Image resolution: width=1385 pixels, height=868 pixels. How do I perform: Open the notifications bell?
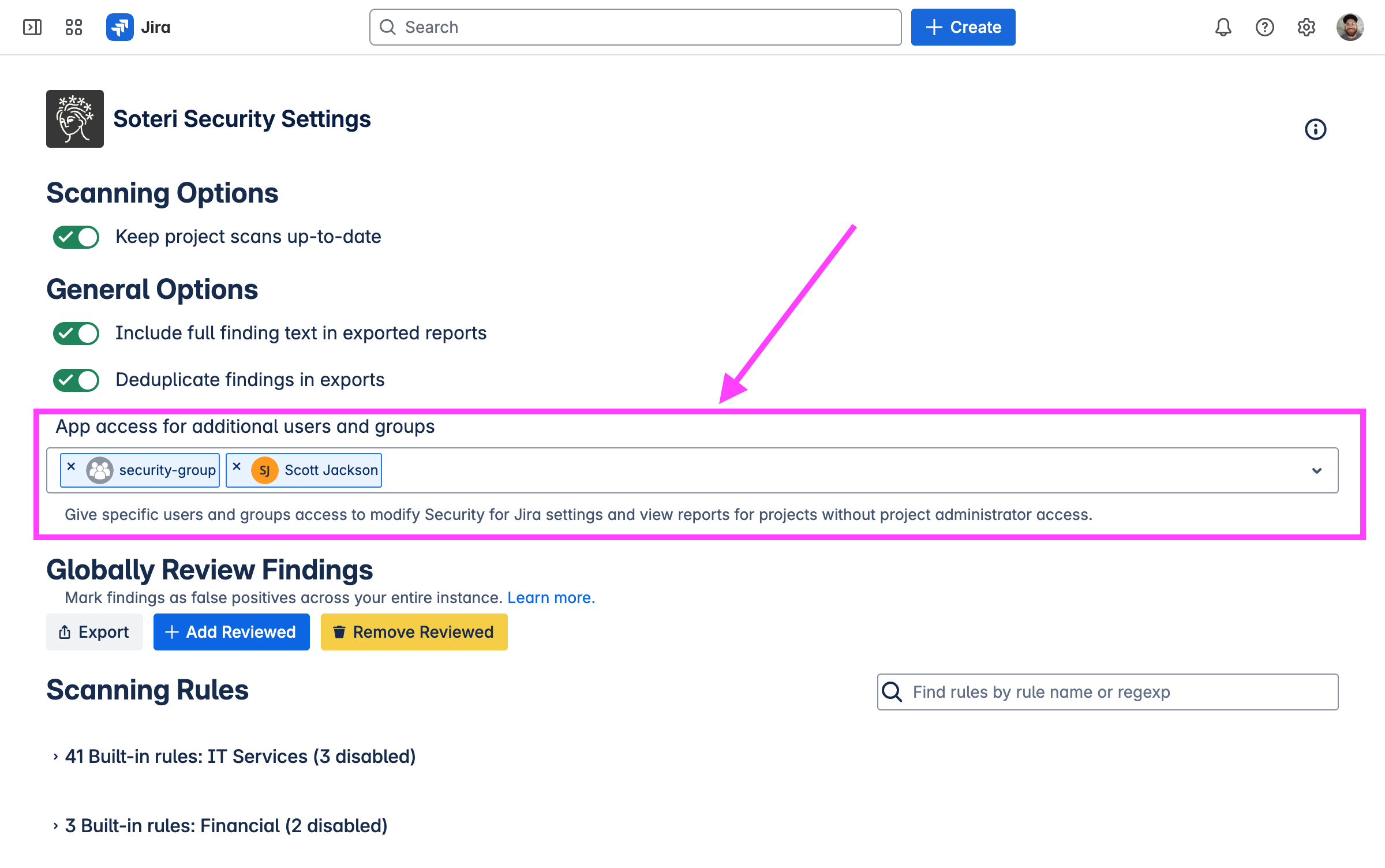click(1223, 27)
